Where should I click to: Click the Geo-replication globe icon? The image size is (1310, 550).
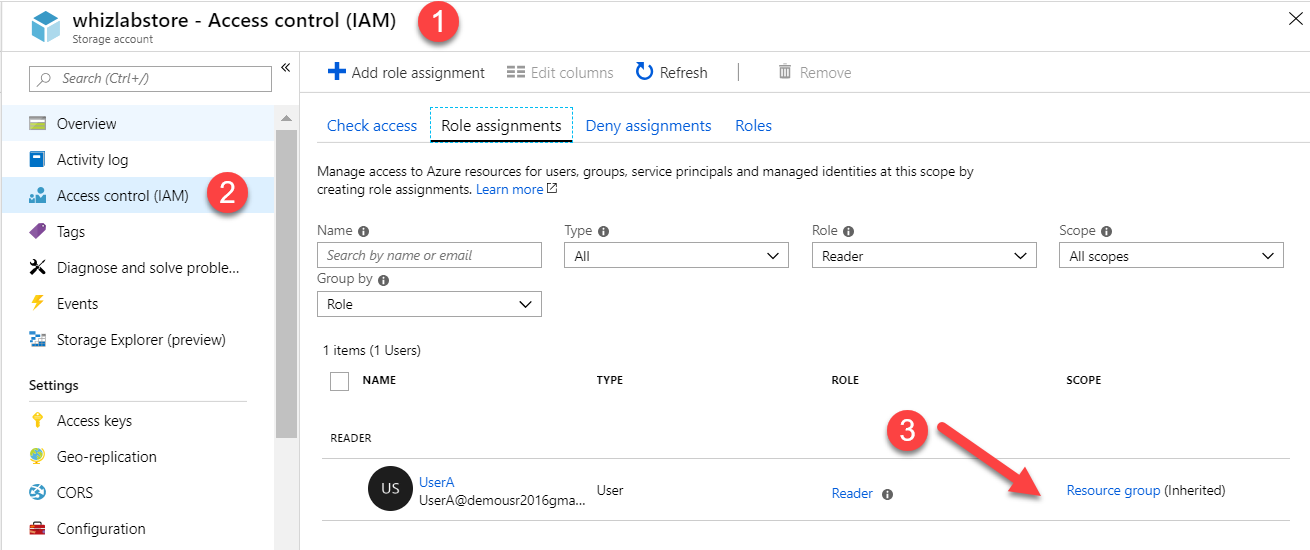tap(38, 457)
